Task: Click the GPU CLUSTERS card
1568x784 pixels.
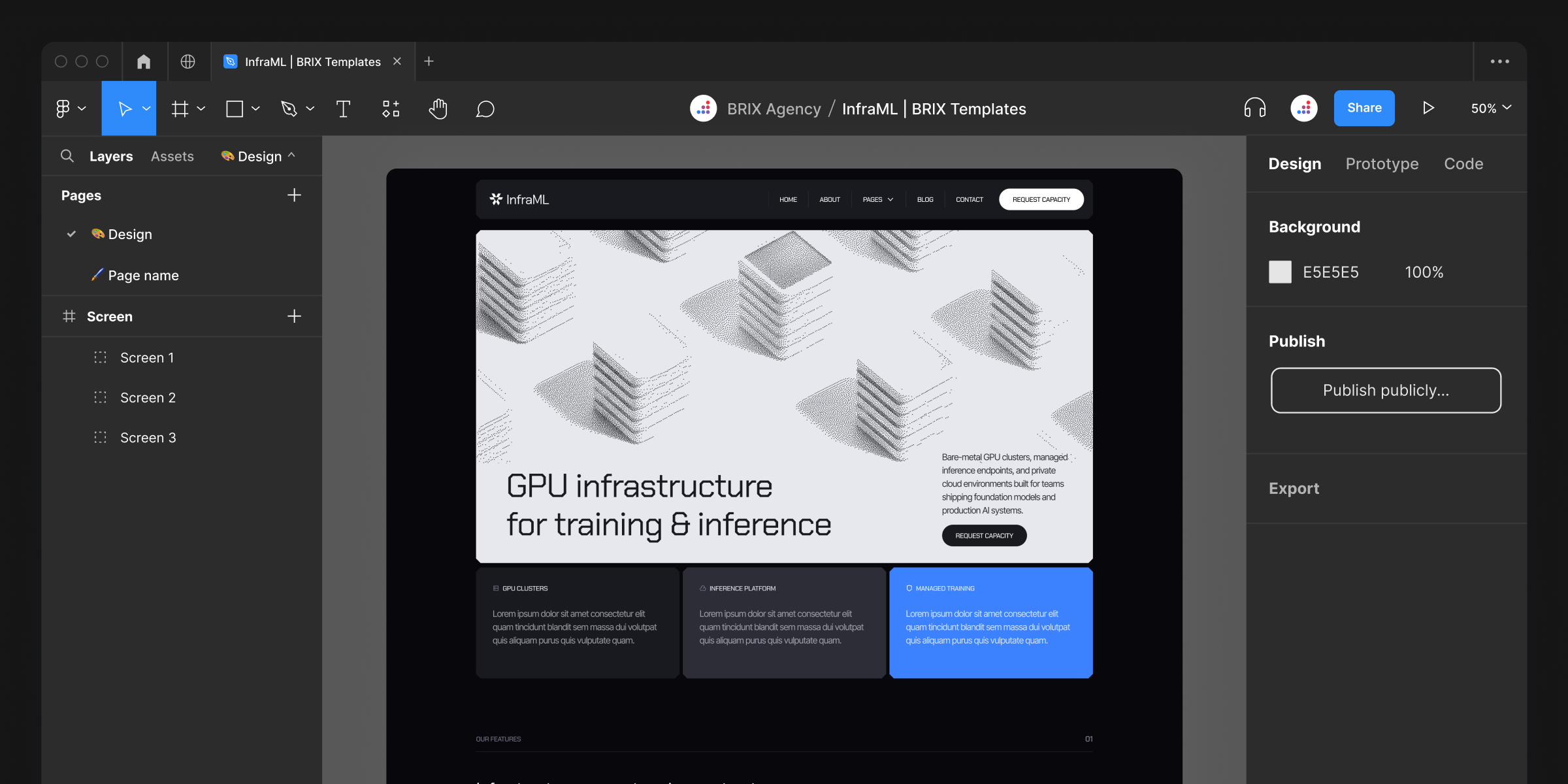Action: pos(578,623)
